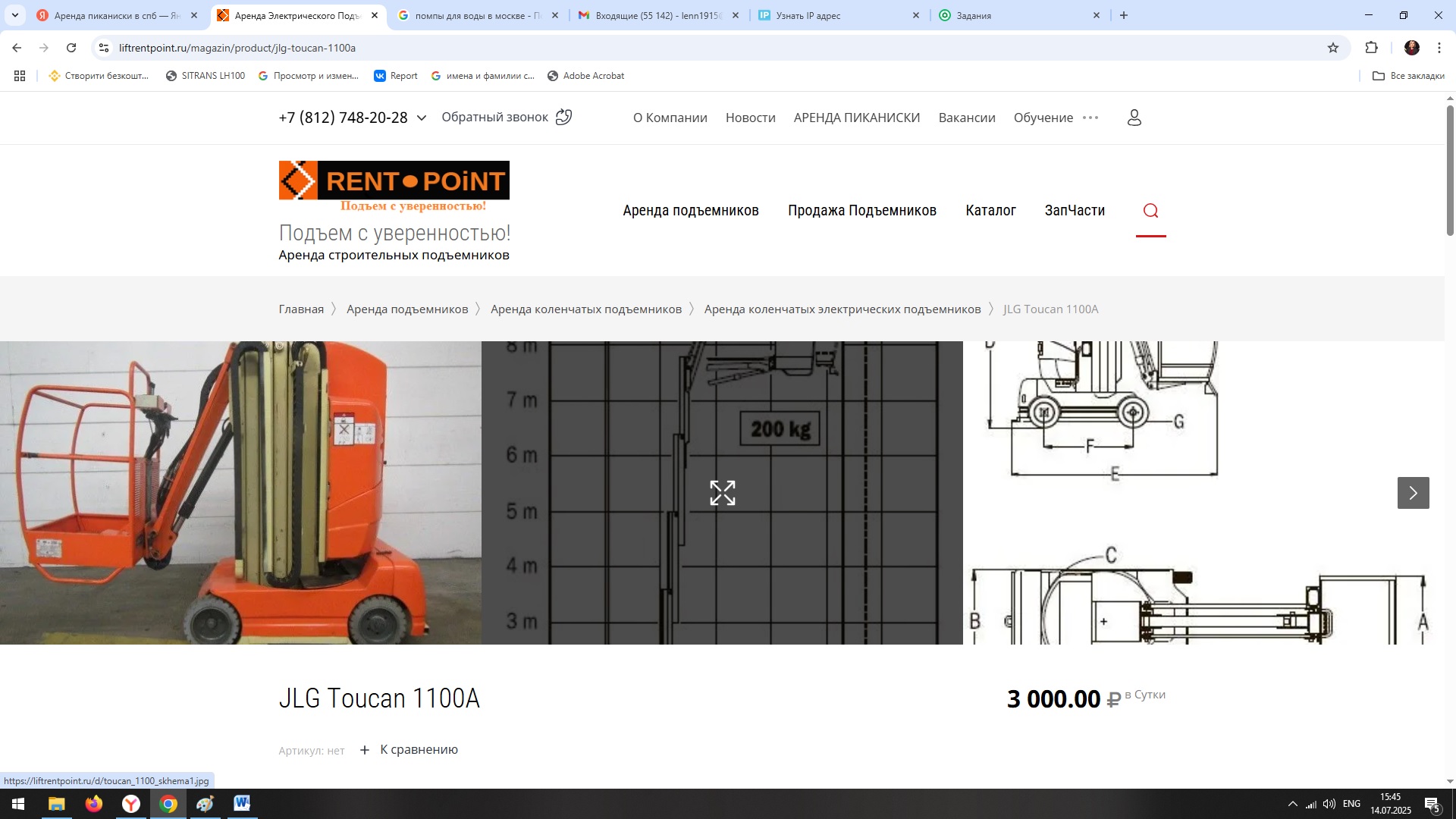
Task: Open notifications center in system tray
Action: [x=1432, y=805]
